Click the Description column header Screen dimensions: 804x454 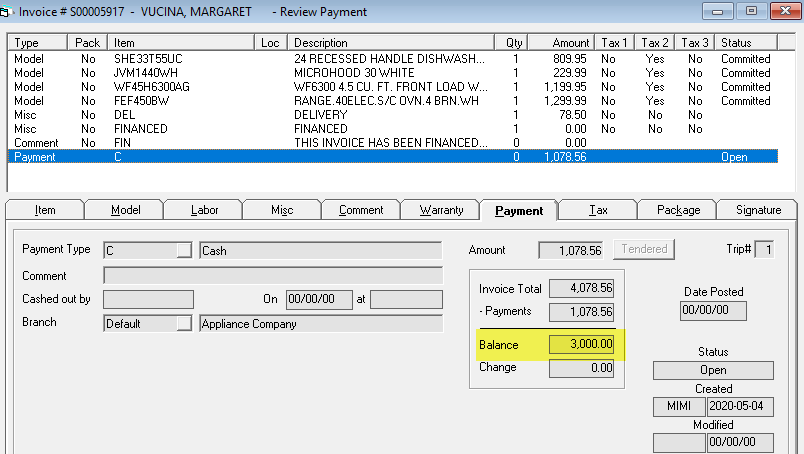point(391,43)
